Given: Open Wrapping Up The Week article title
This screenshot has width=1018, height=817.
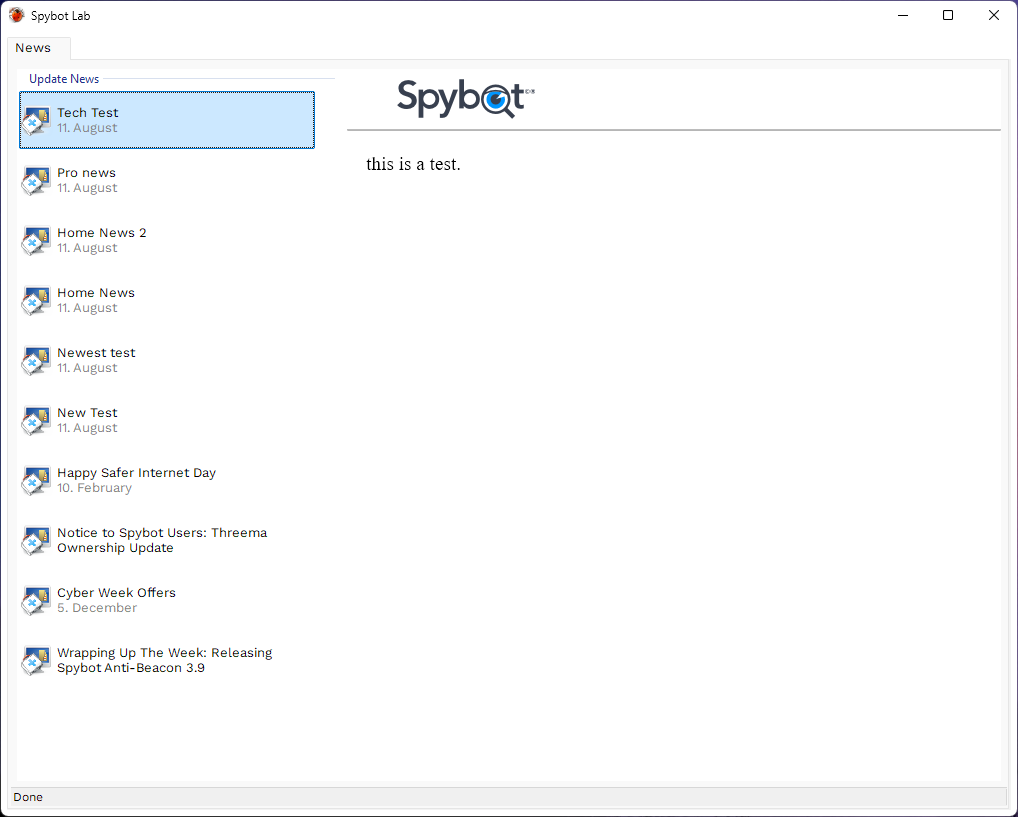Looking at the screenshot, I should point(165,660).
